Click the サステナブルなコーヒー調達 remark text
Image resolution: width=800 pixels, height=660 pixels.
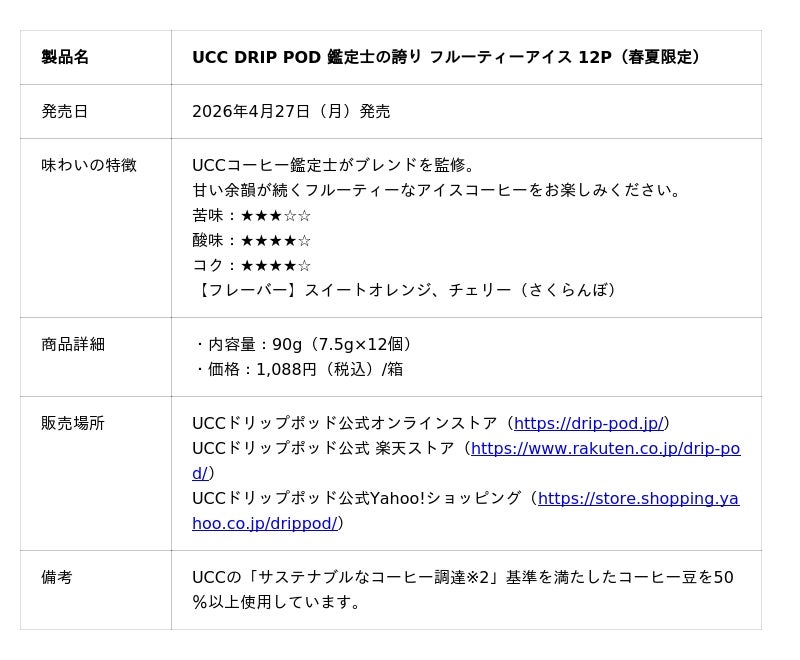pos(462,577)
